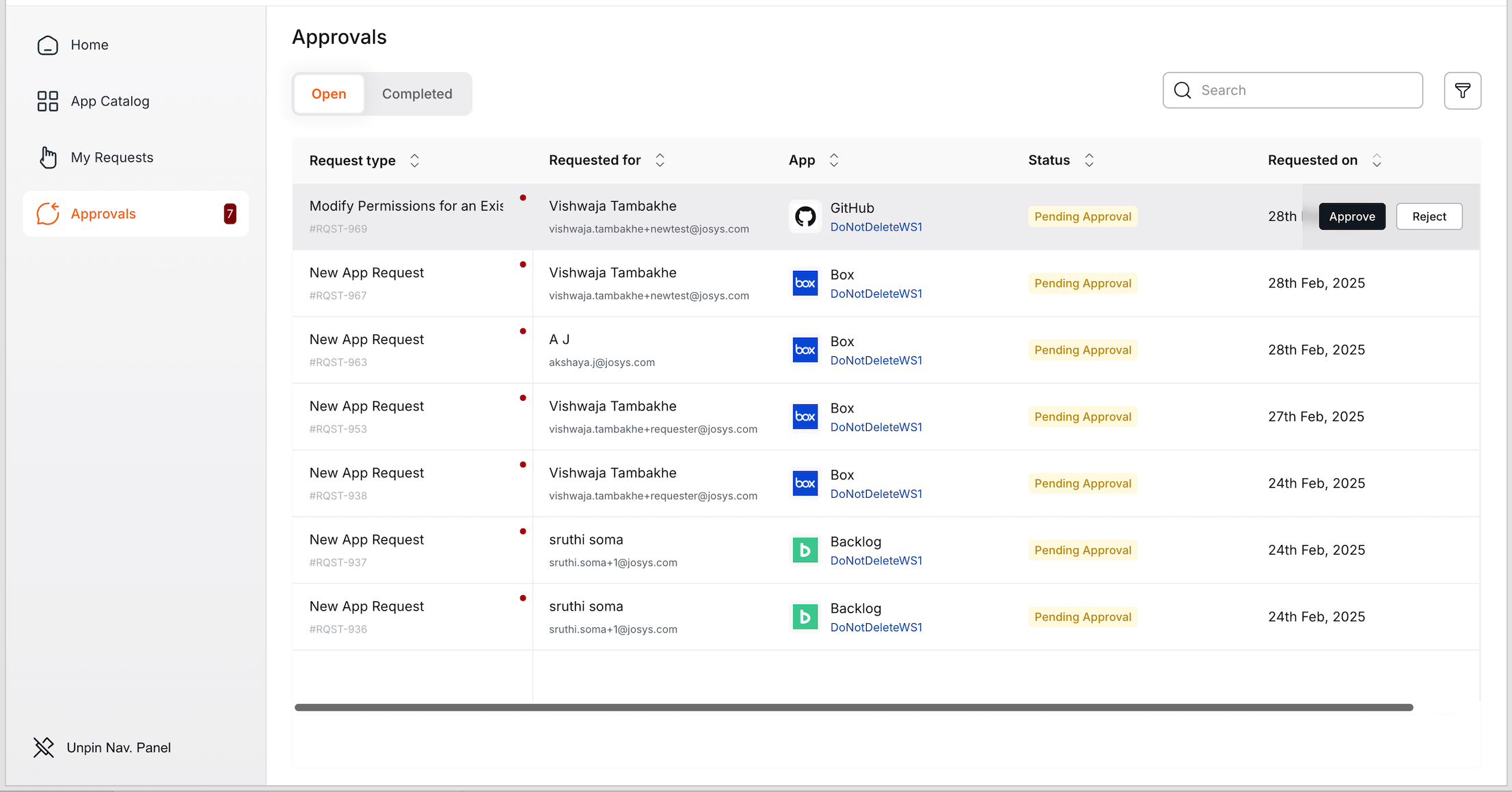Screen dimensions: 1512x792
Task: Reject the RQST-969 request
Action: (1429, 217)
